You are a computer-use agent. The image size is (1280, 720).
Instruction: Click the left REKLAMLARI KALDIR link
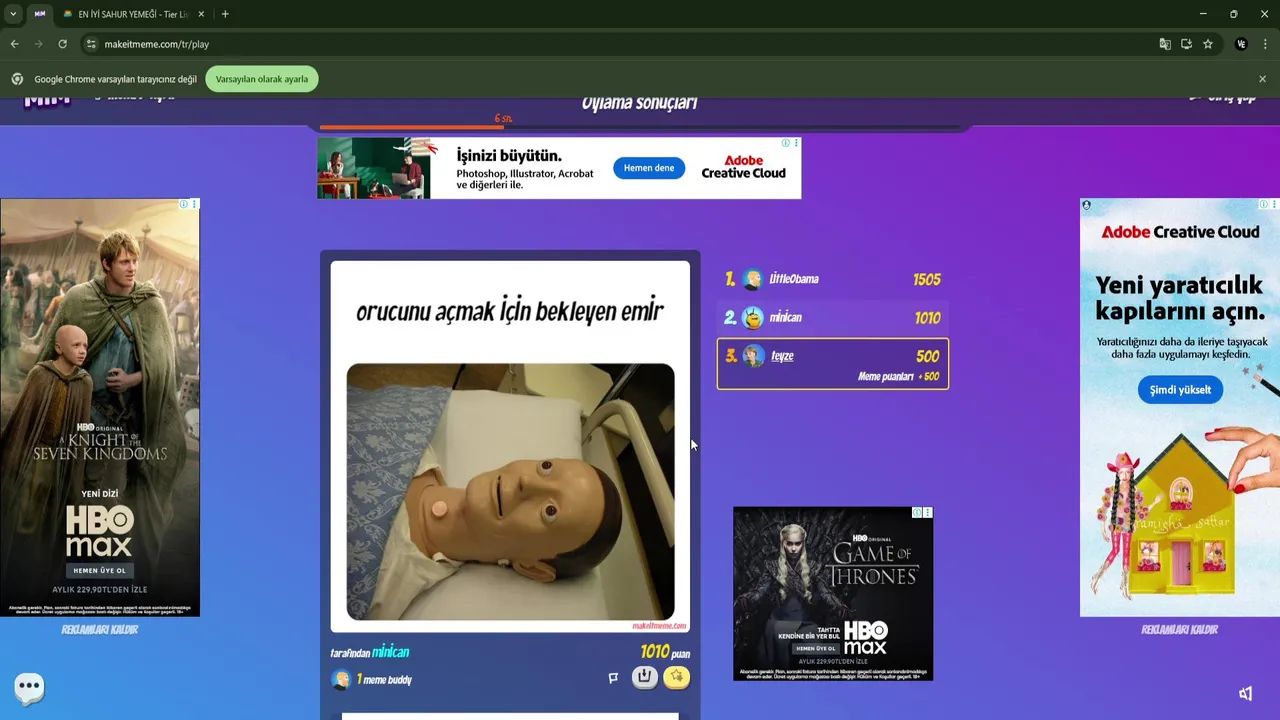tap(99, 630)
